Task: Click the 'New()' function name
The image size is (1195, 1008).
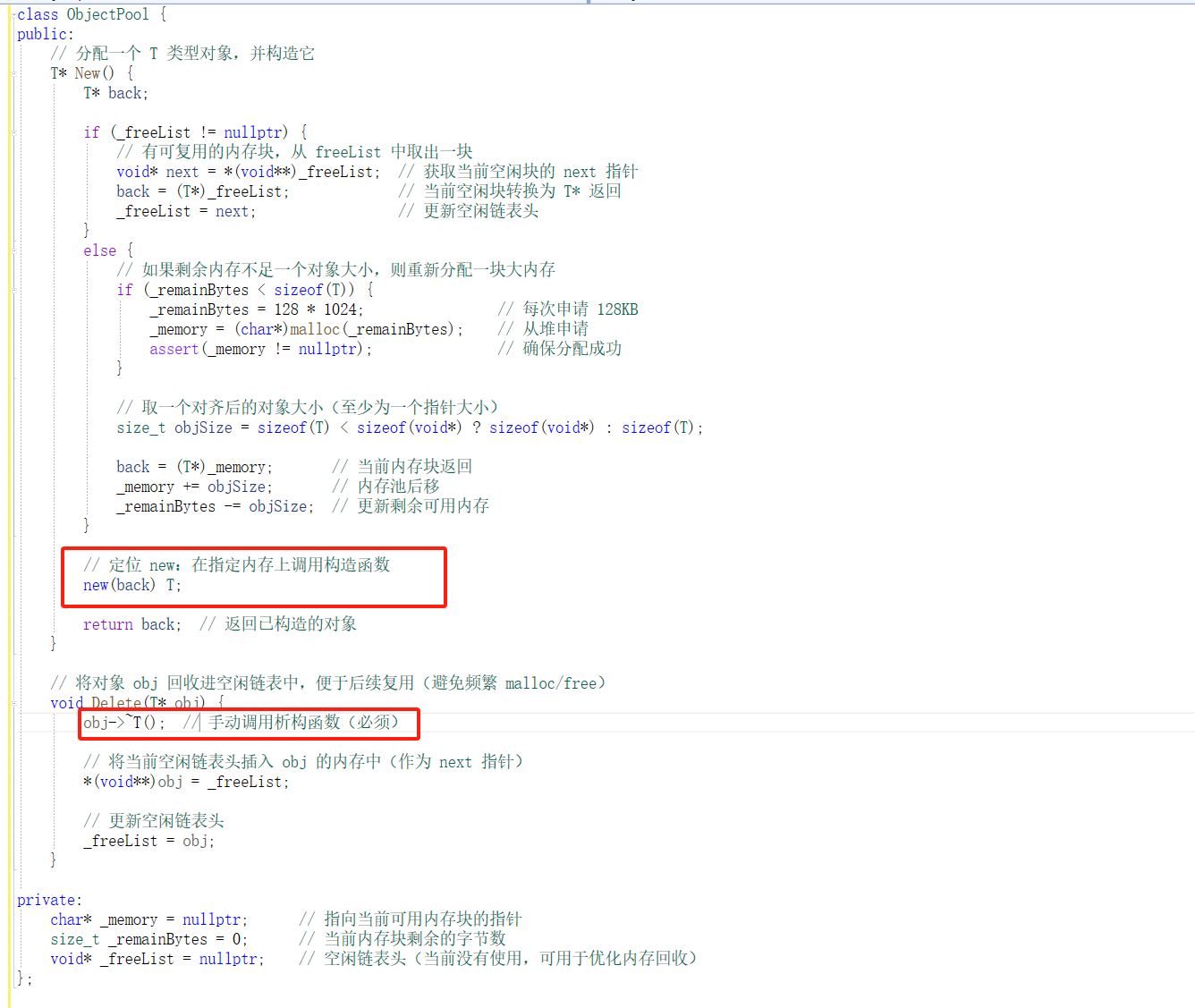Action: click(95, 73)
